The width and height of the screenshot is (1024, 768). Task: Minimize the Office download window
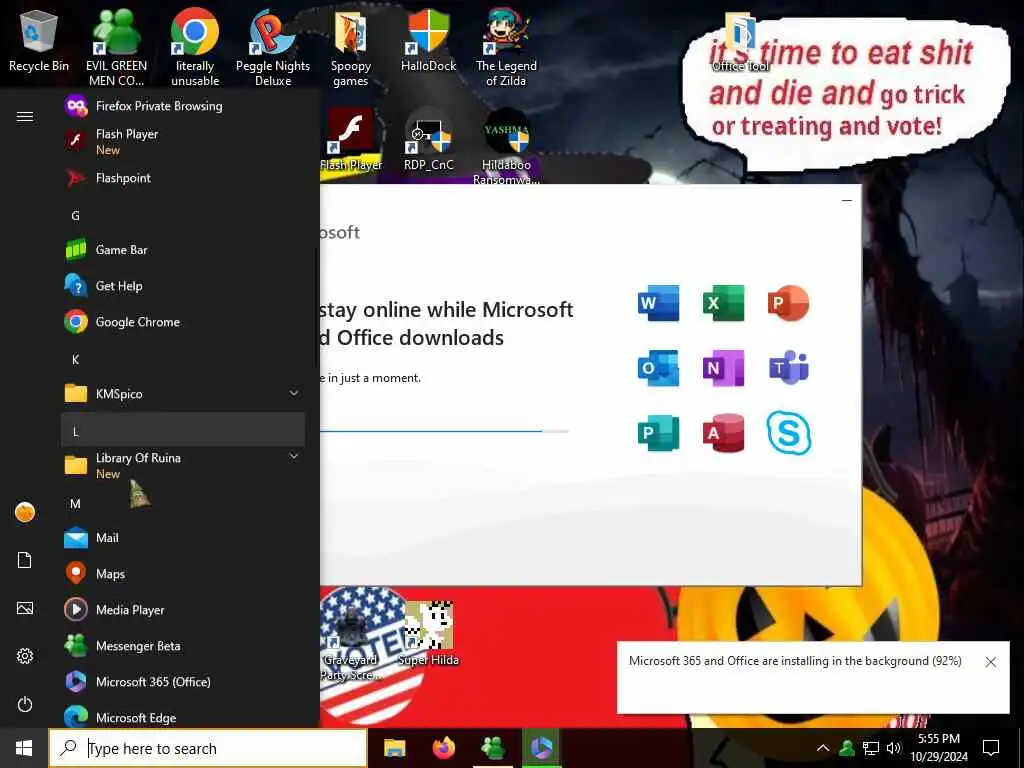(x=846, y=200)
